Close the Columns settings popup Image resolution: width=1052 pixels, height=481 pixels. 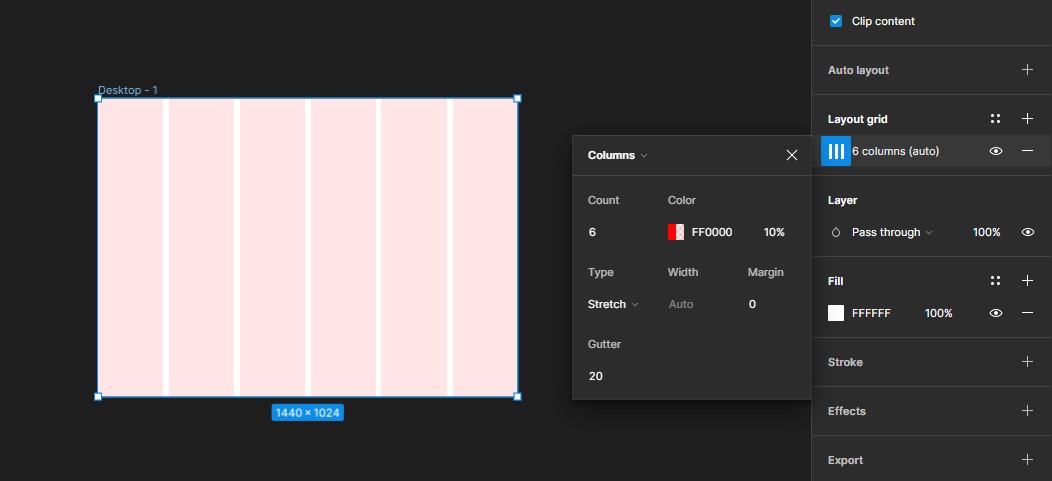(792, 155)
